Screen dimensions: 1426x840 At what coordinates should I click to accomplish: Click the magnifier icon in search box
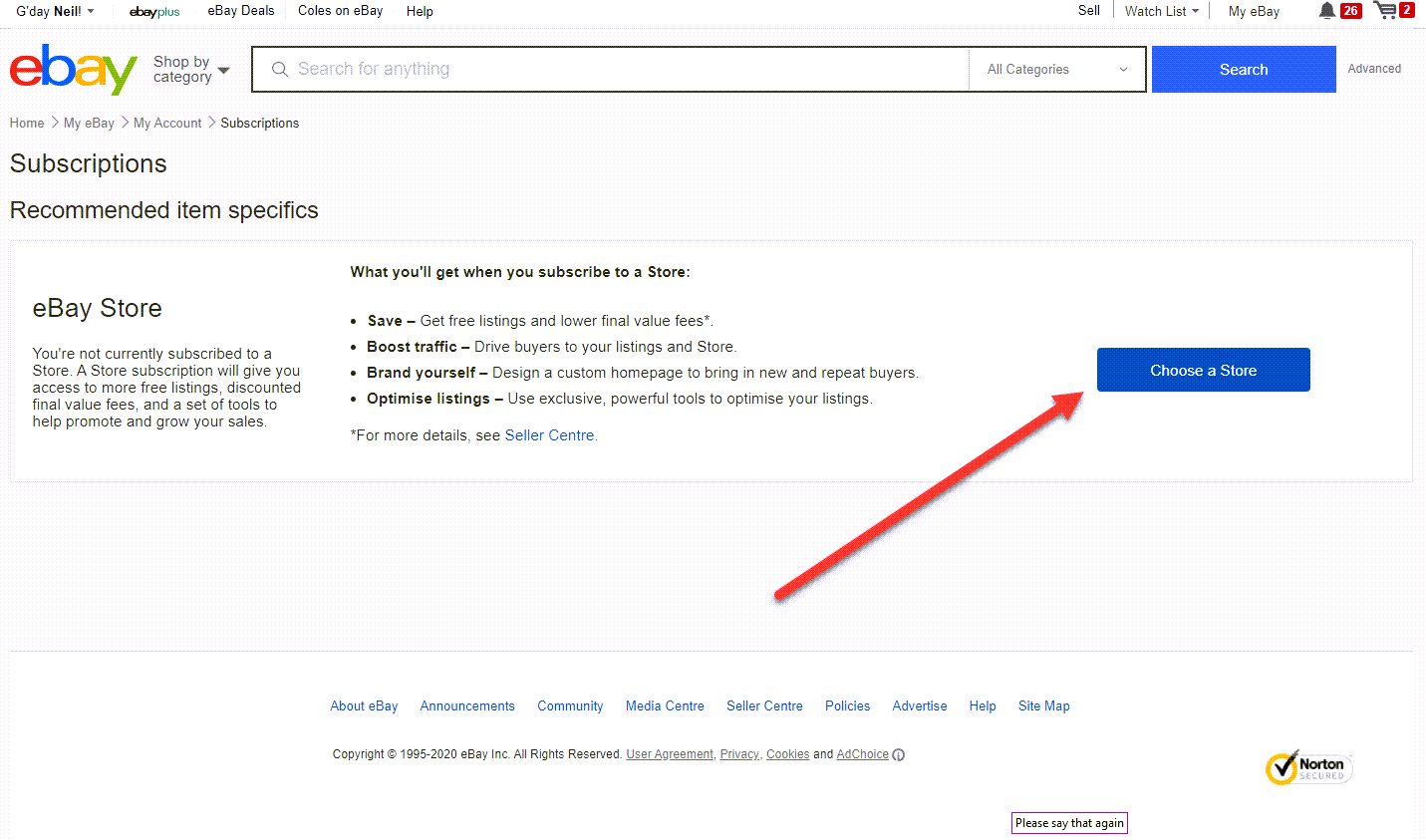coord(280,69)
